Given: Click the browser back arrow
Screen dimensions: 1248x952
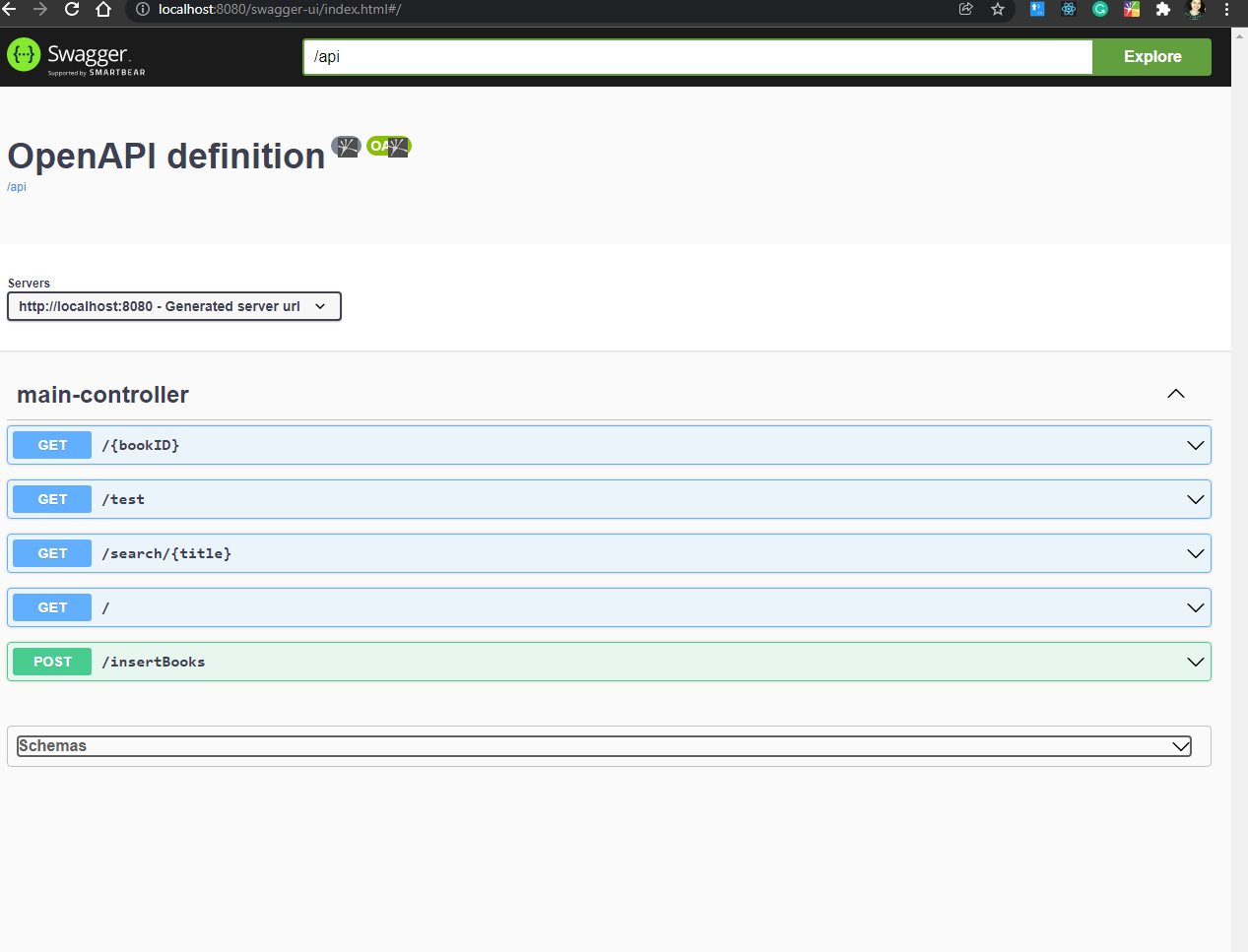Looking at the screenshot, I should click(x=10, y=9).
